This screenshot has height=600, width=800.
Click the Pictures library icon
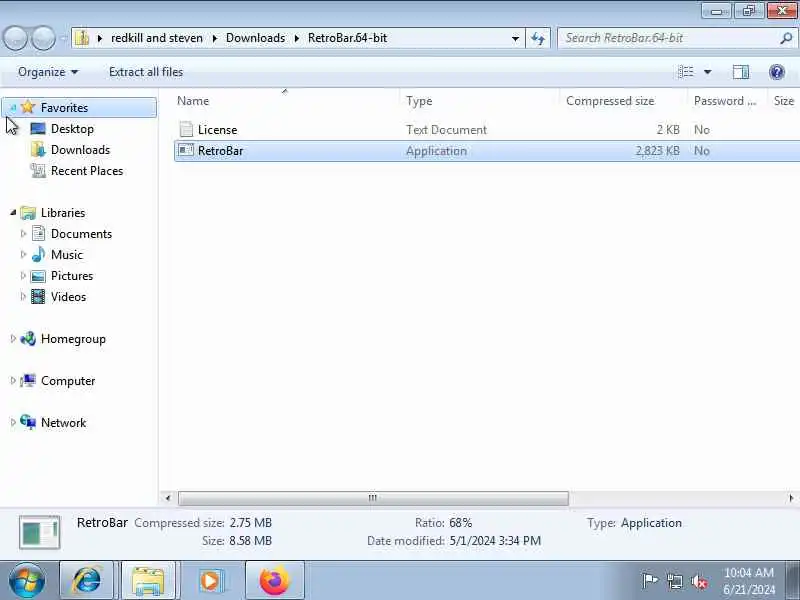point(38,276)
